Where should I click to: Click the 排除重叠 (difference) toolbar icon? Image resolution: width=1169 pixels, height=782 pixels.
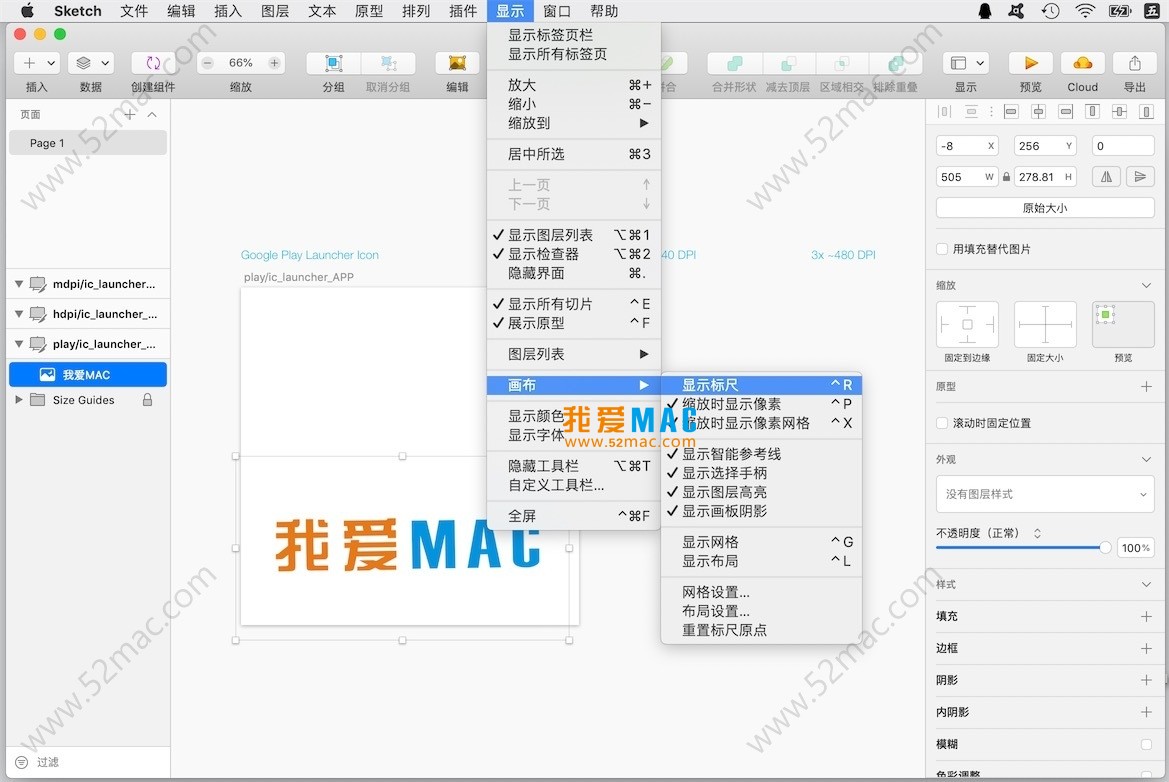tap(895, 63)
